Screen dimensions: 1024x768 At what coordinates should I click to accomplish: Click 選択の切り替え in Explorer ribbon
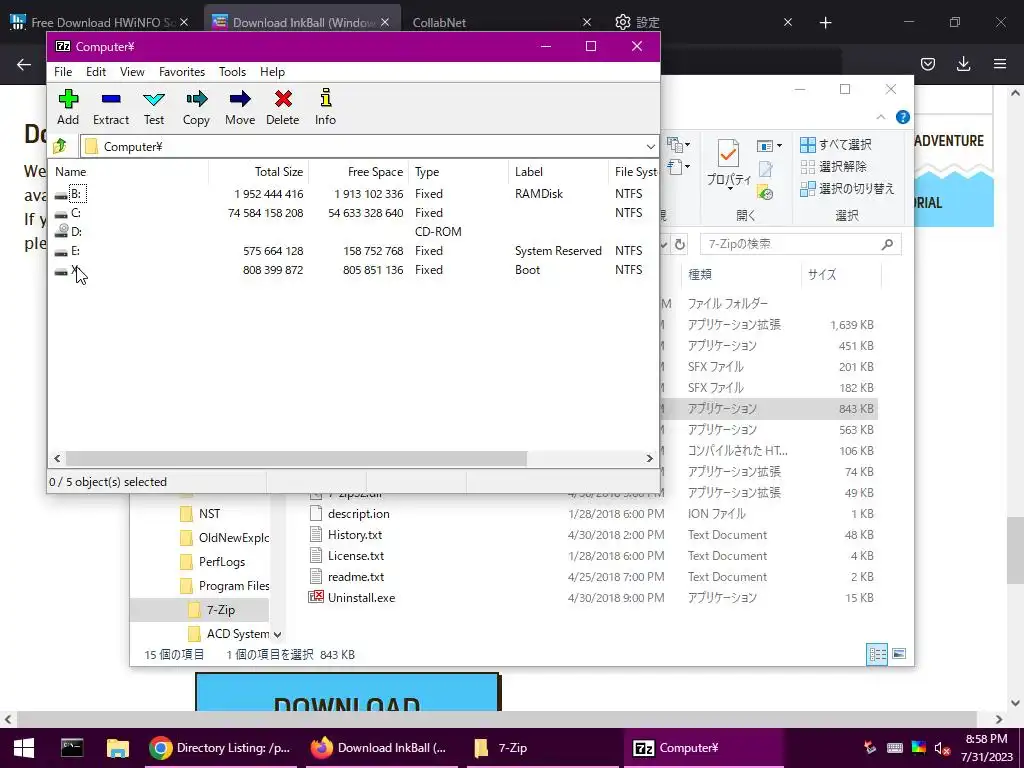(847, 189)
